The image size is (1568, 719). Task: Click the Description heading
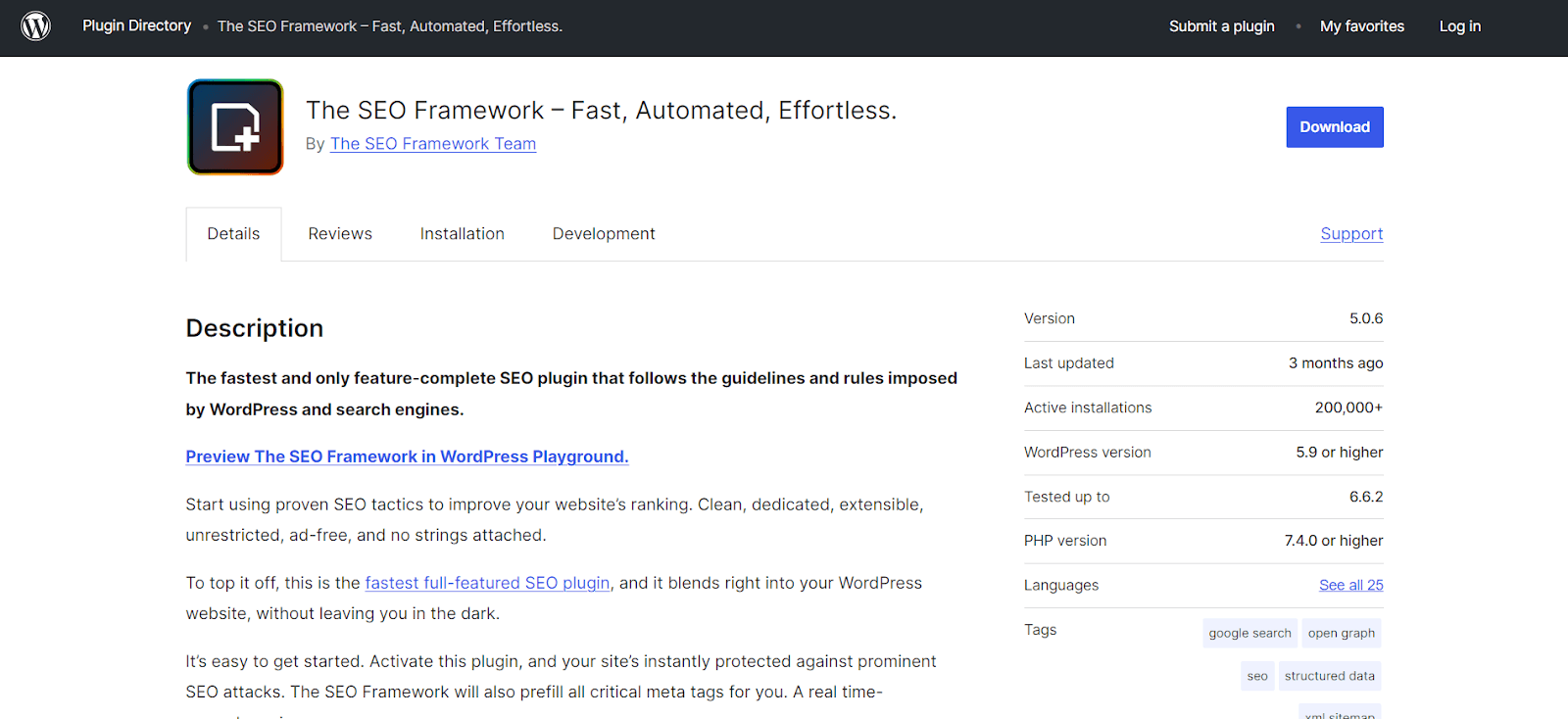[x=255, y=328]
